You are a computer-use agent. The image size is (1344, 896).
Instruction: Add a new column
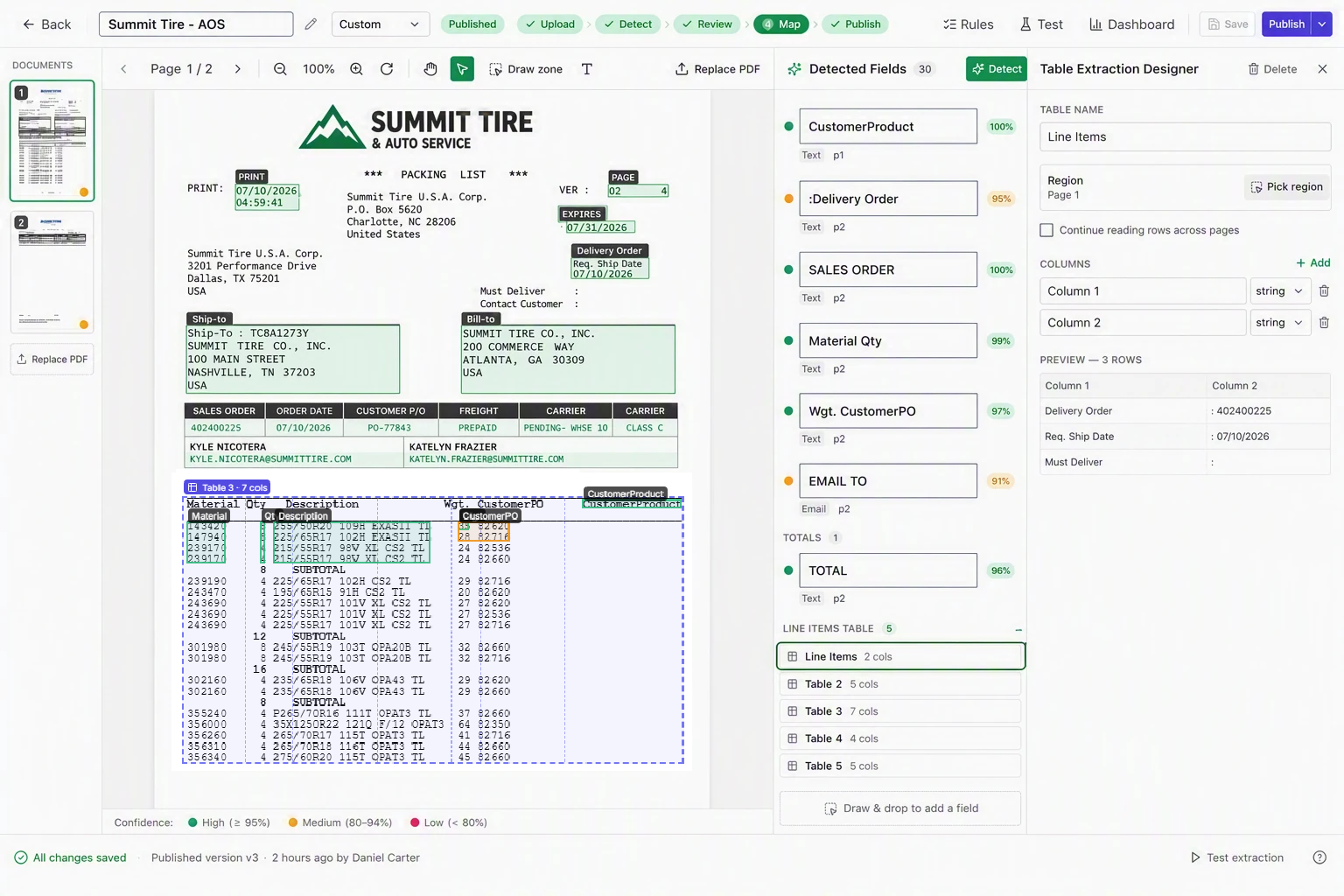point(1312,262)
